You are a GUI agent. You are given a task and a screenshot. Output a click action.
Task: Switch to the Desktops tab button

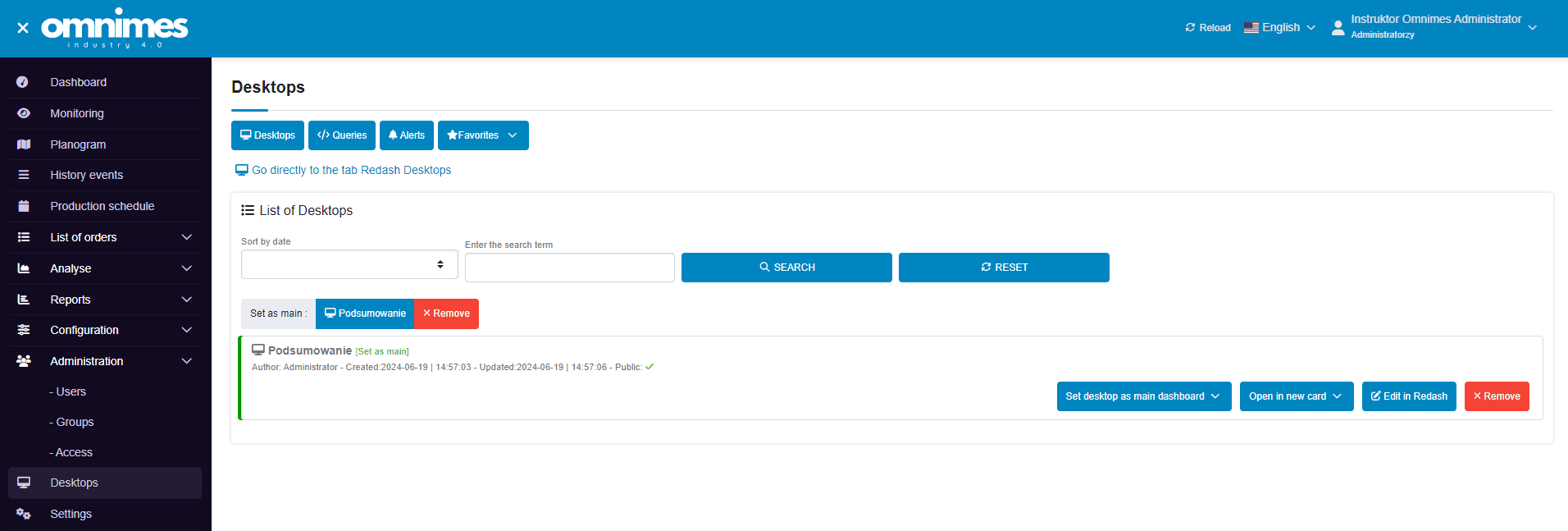(x=267, y=135)
